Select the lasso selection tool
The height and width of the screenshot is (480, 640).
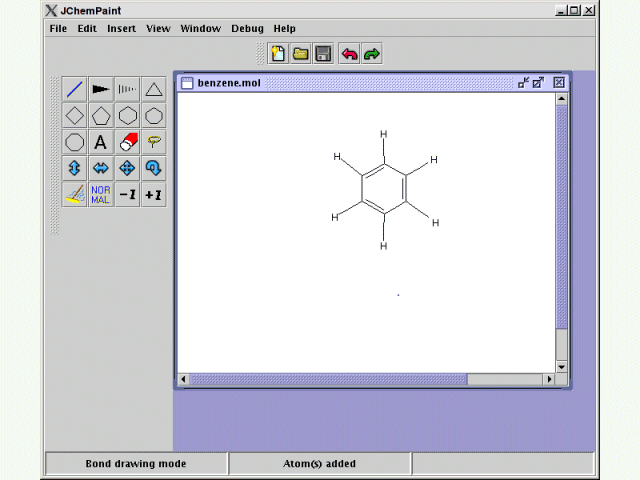(154, 142)
